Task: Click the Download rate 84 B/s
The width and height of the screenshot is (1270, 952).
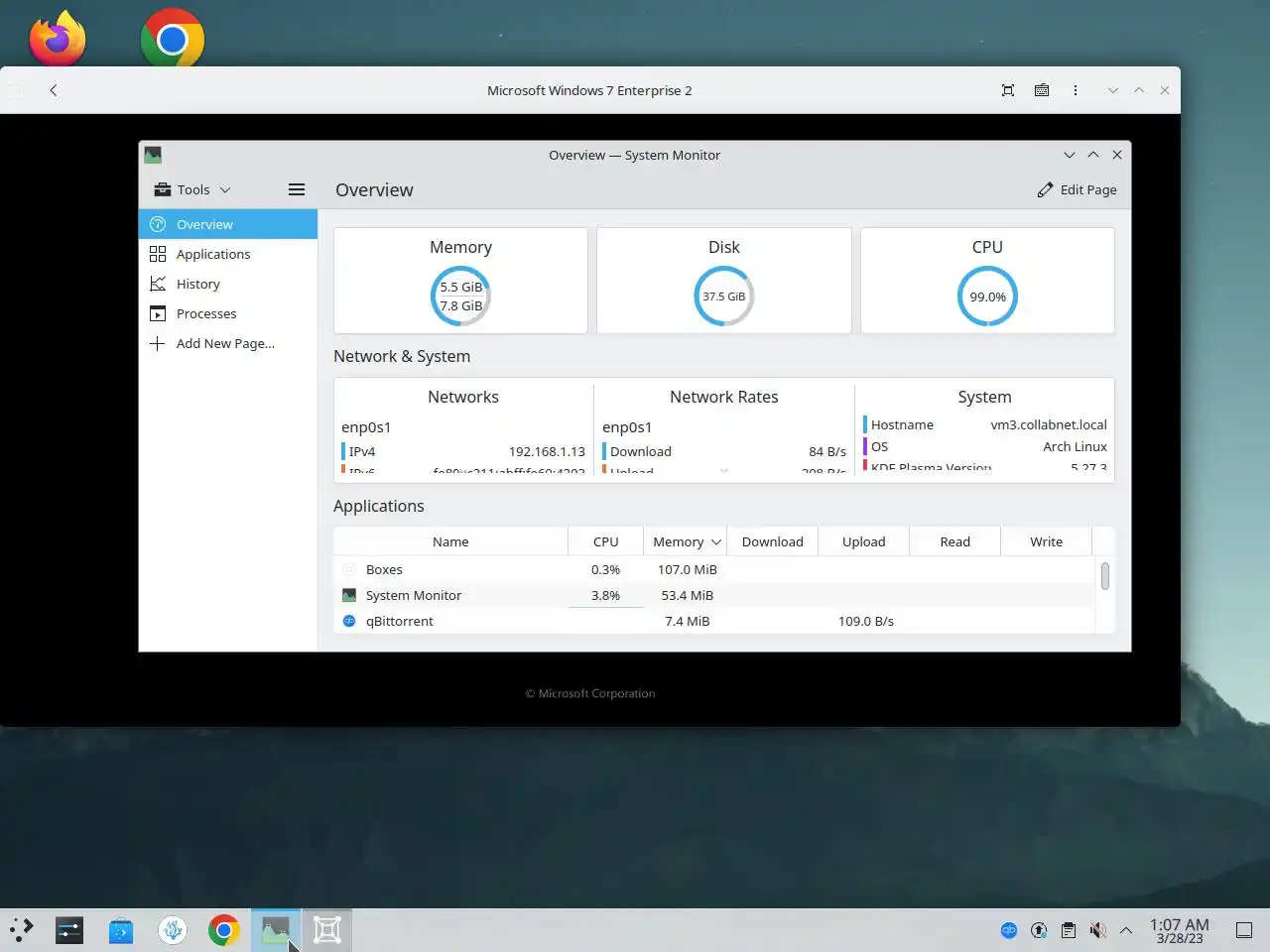Action: click(x=827, y=451)
